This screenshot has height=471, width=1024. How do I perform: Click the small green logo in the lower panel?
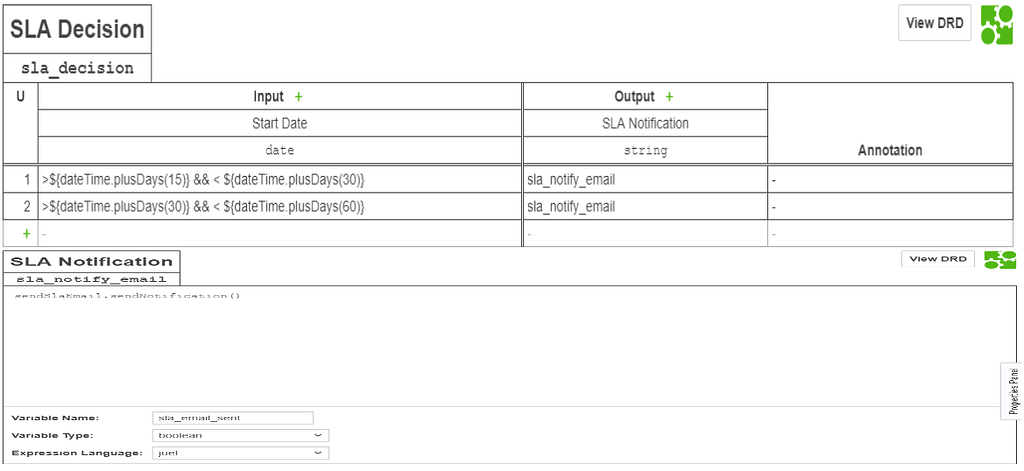coord(999,260)
